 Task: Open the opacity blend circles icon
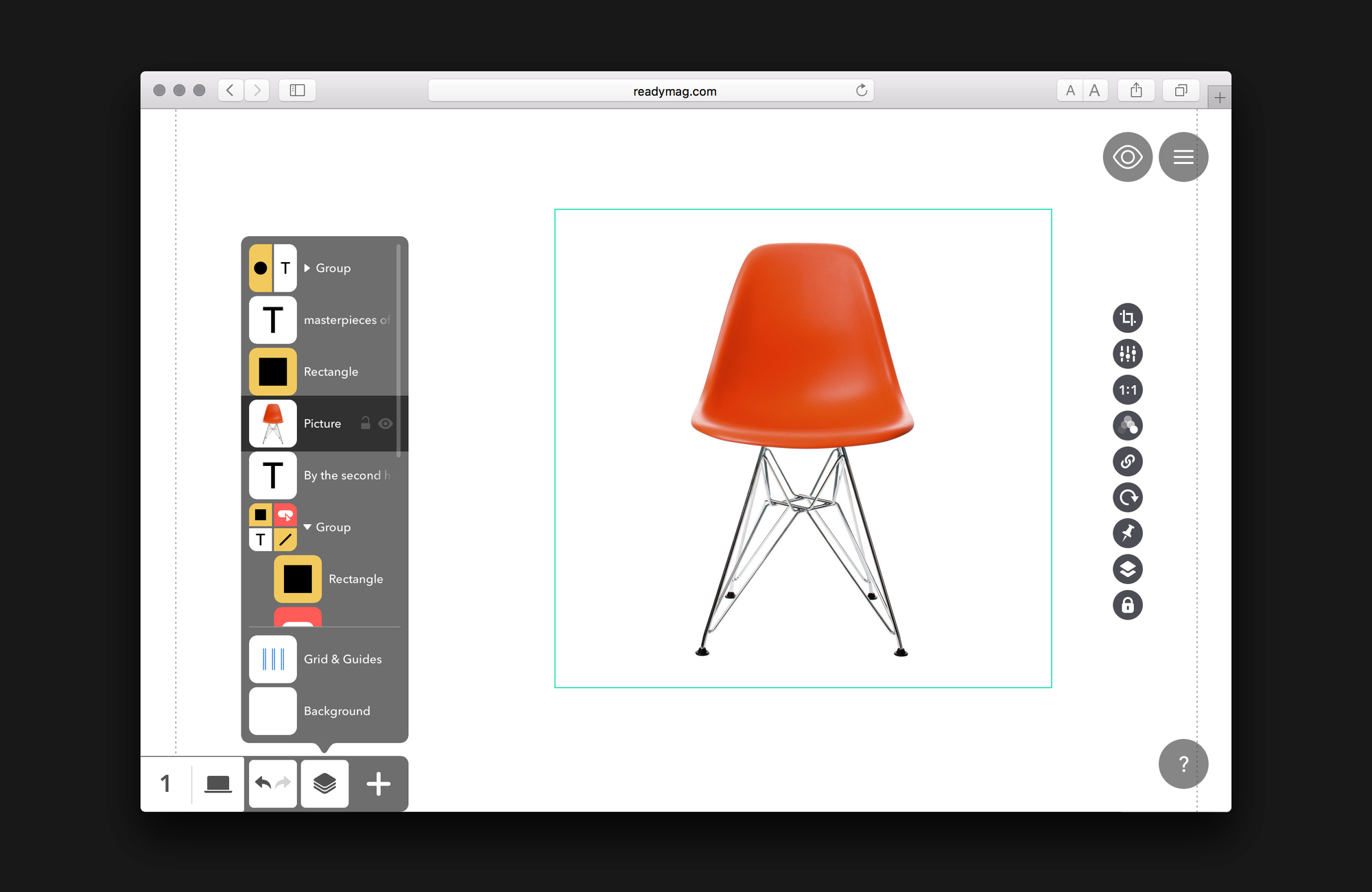coord(1127,425)
